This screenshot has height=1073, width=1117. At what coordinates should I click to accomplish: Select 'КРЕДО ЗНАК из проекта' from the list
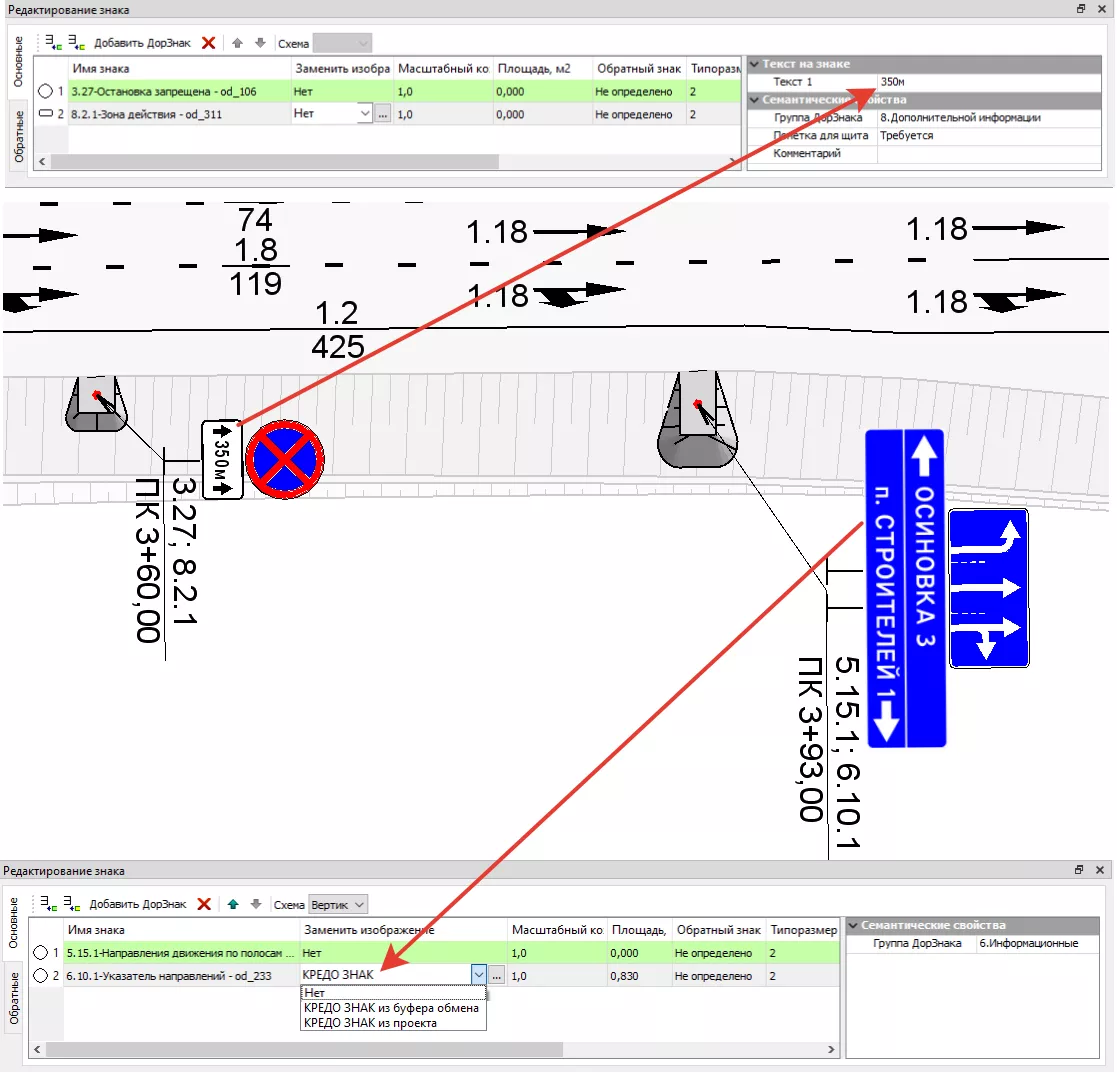[370, 1023]
